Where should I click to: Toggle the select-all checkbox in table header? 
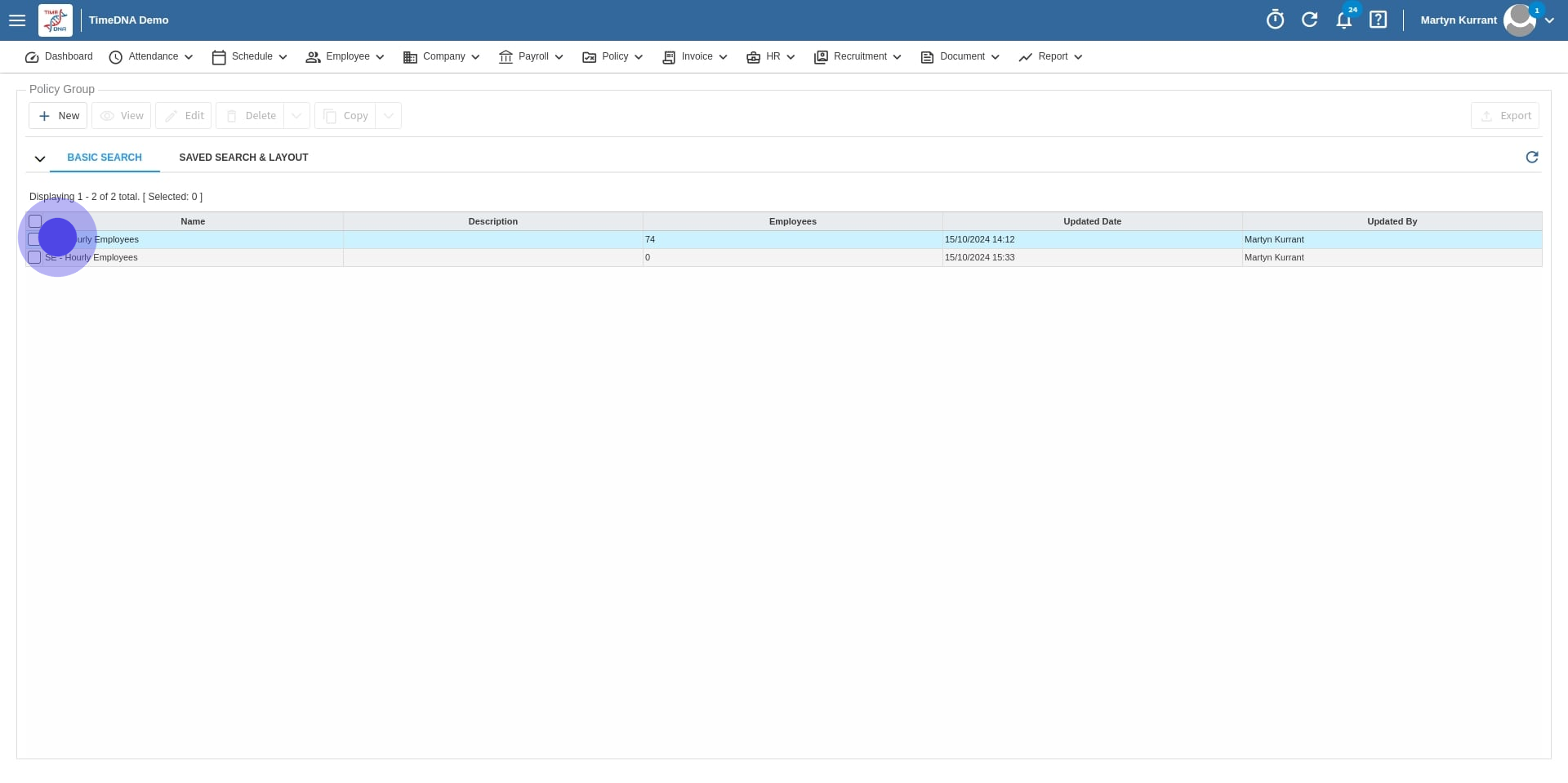click(35, 221)
